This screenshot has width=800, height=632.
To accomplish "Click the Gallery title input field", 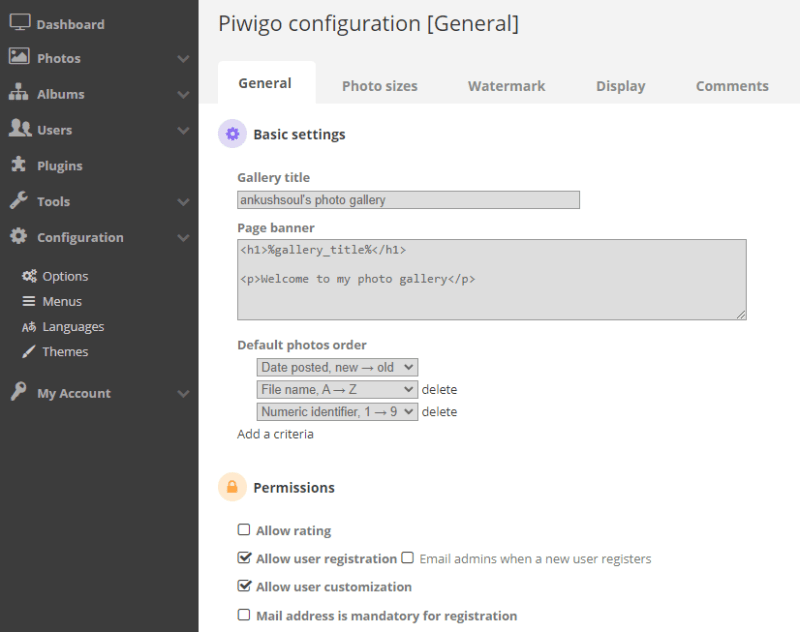I will pyautogui.click(x=408, y=200).
